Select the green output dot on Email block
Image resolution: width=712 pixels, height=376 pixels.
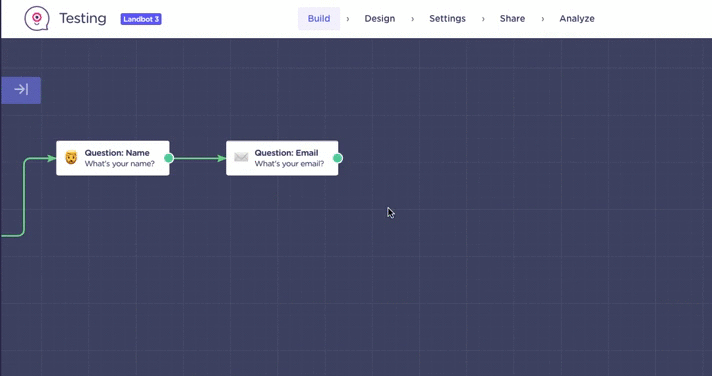tap(337, 158)
